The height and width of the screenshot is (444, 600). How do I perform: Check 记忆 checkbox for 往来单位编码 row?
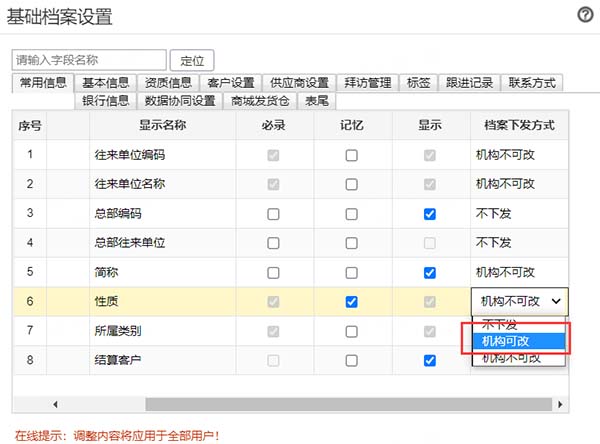coord(351,155)
